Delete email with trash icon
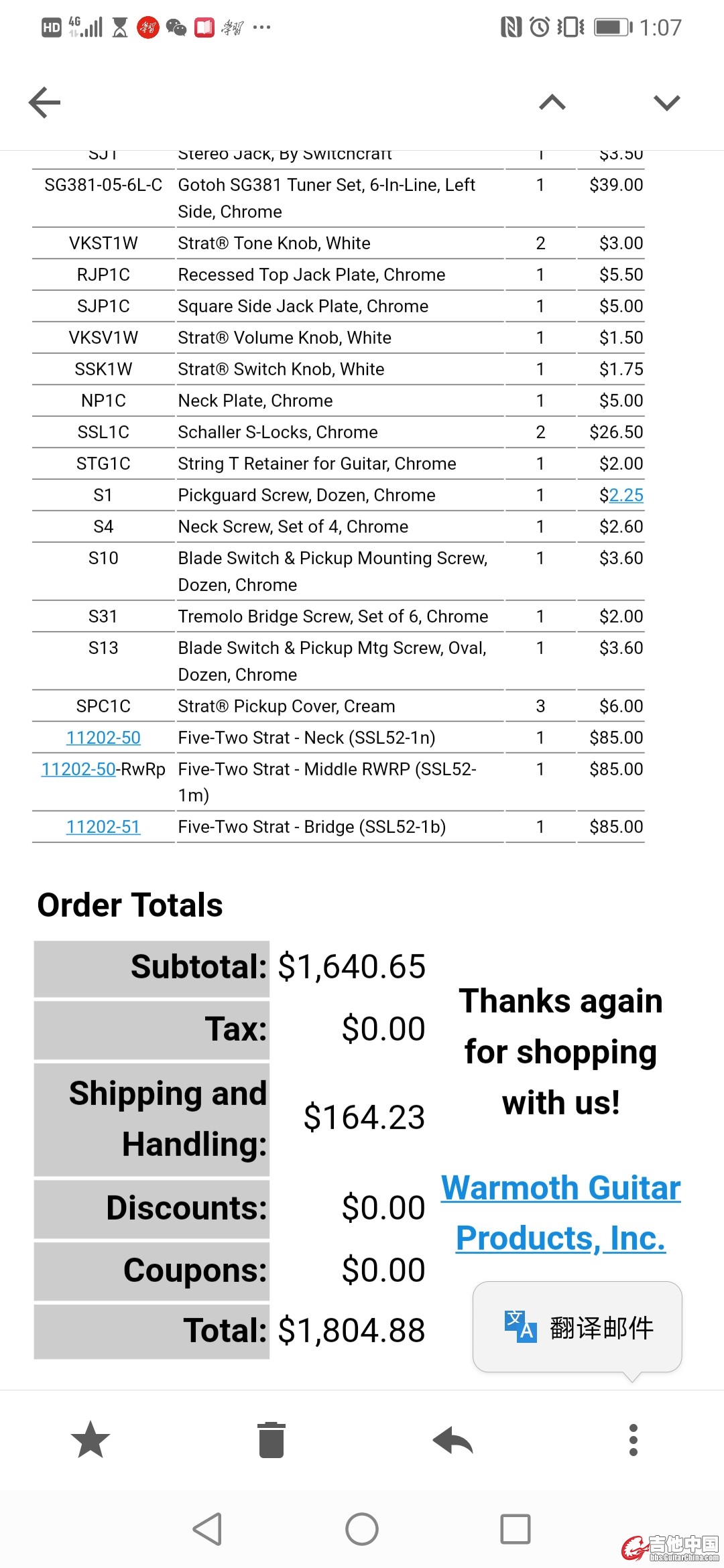 (x=271, y=1439)
